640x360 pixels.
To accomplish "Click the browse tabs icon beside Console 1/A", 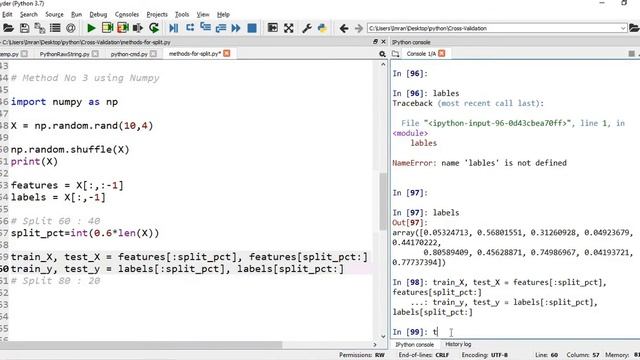I will [x=396, y=54].
